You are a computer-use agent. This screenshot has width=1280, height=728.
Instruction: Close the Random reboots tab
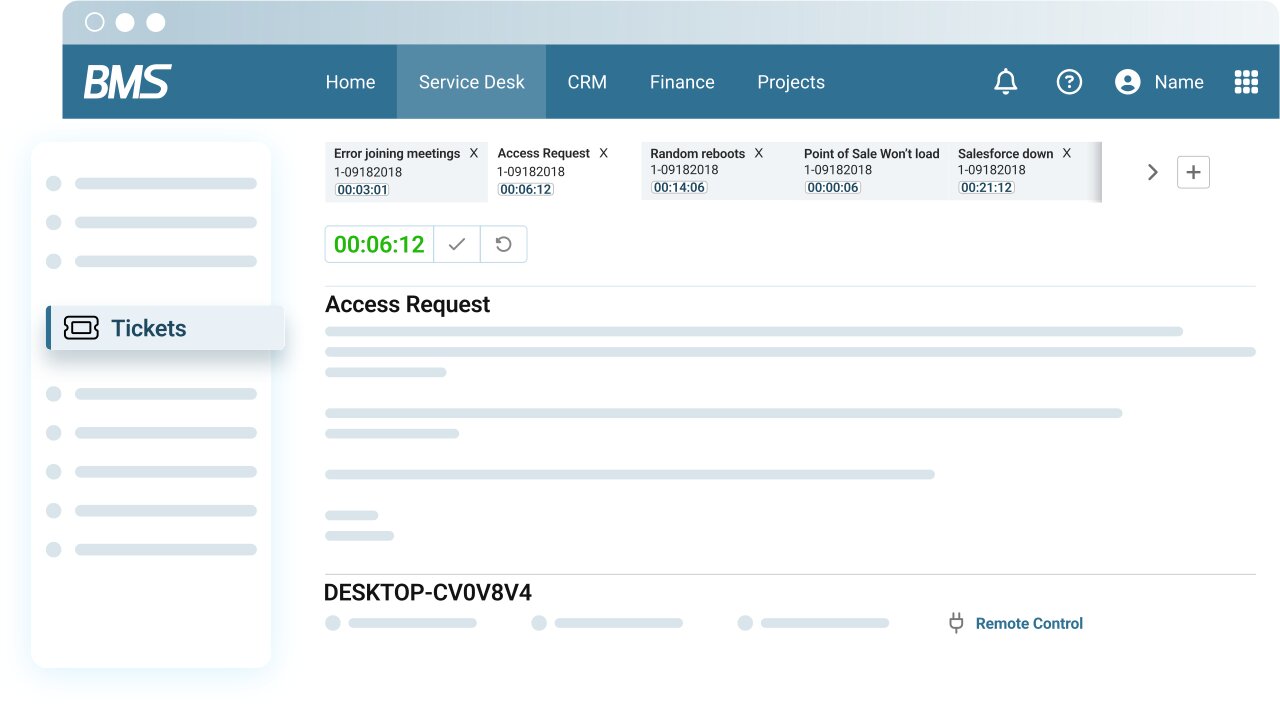(758, 153)
